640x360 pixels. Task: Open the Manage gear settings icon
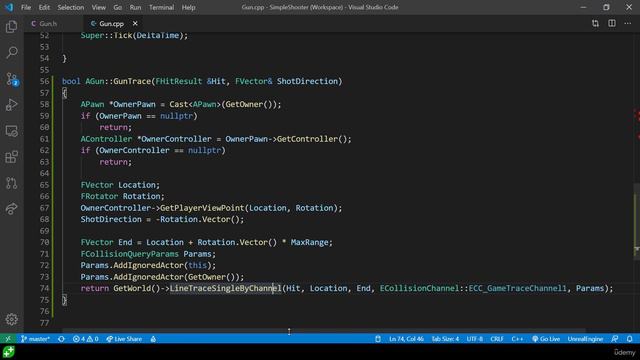[11, 319]
